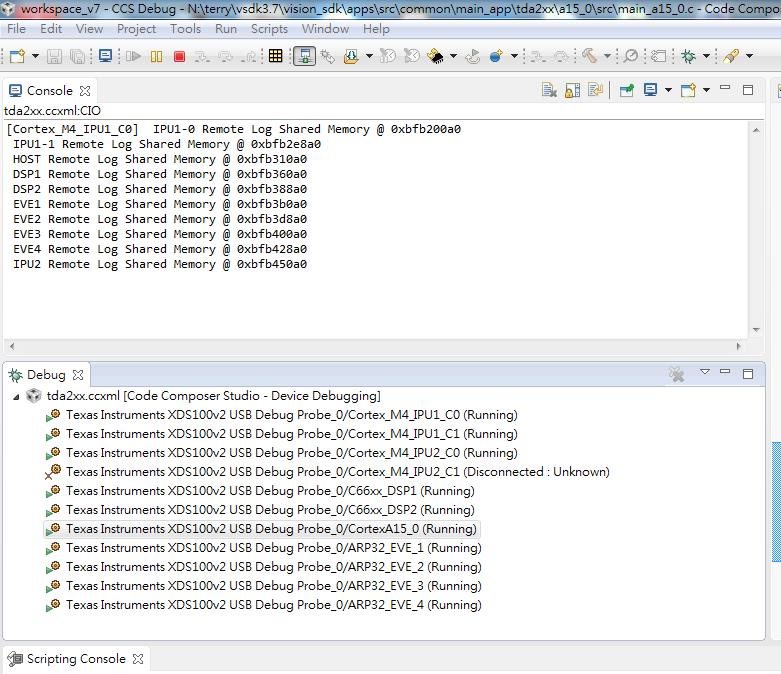
Task: Click the Step Over icon
Action: pyautogui.click(x=225, y=56)
